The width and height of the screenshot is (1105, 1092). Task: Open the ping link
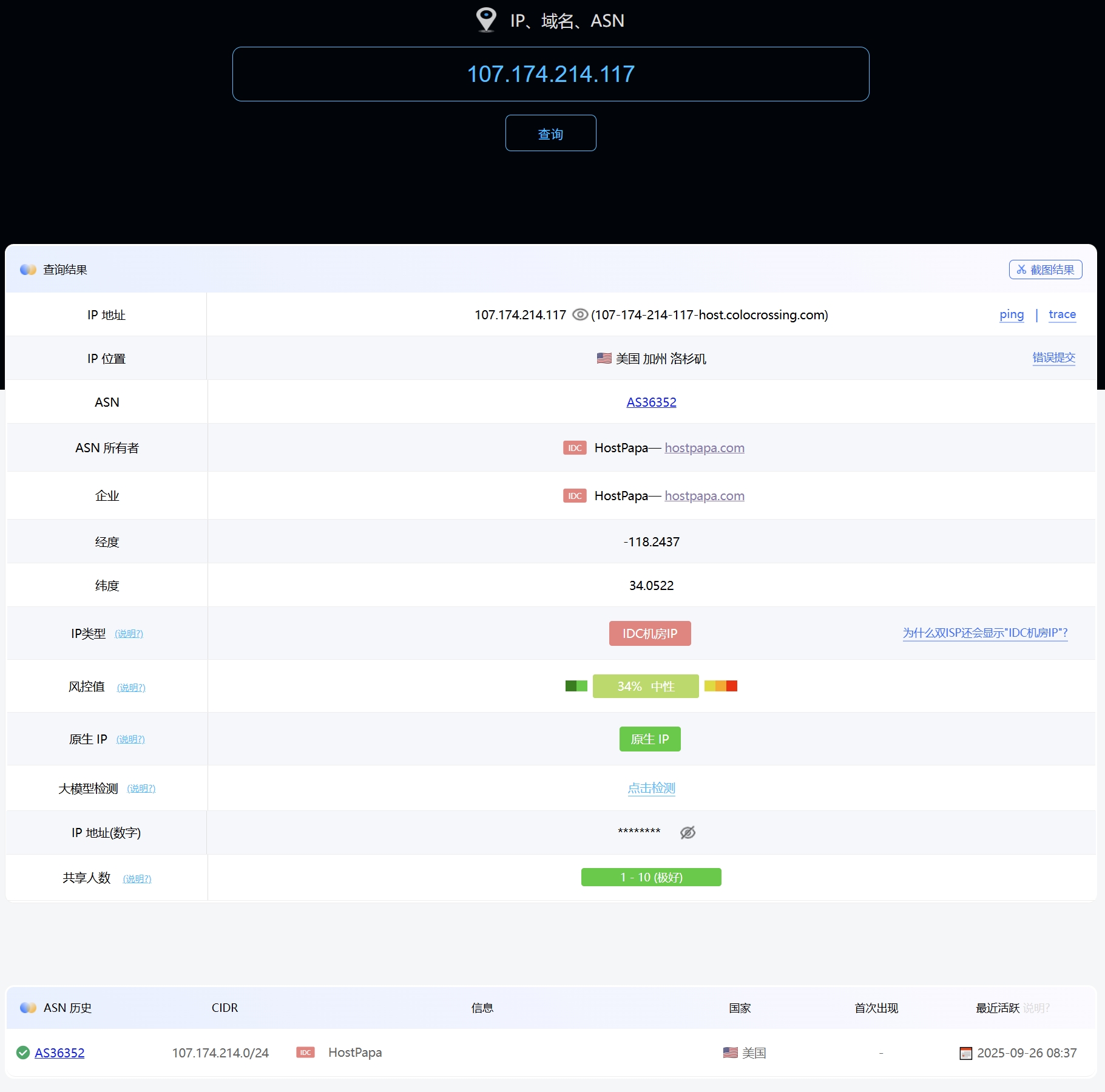[x=1011, y=314]
